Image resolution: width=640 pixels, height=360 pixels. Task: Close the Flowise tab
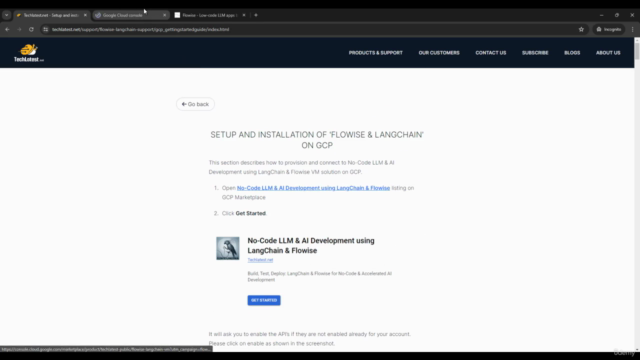244,15
